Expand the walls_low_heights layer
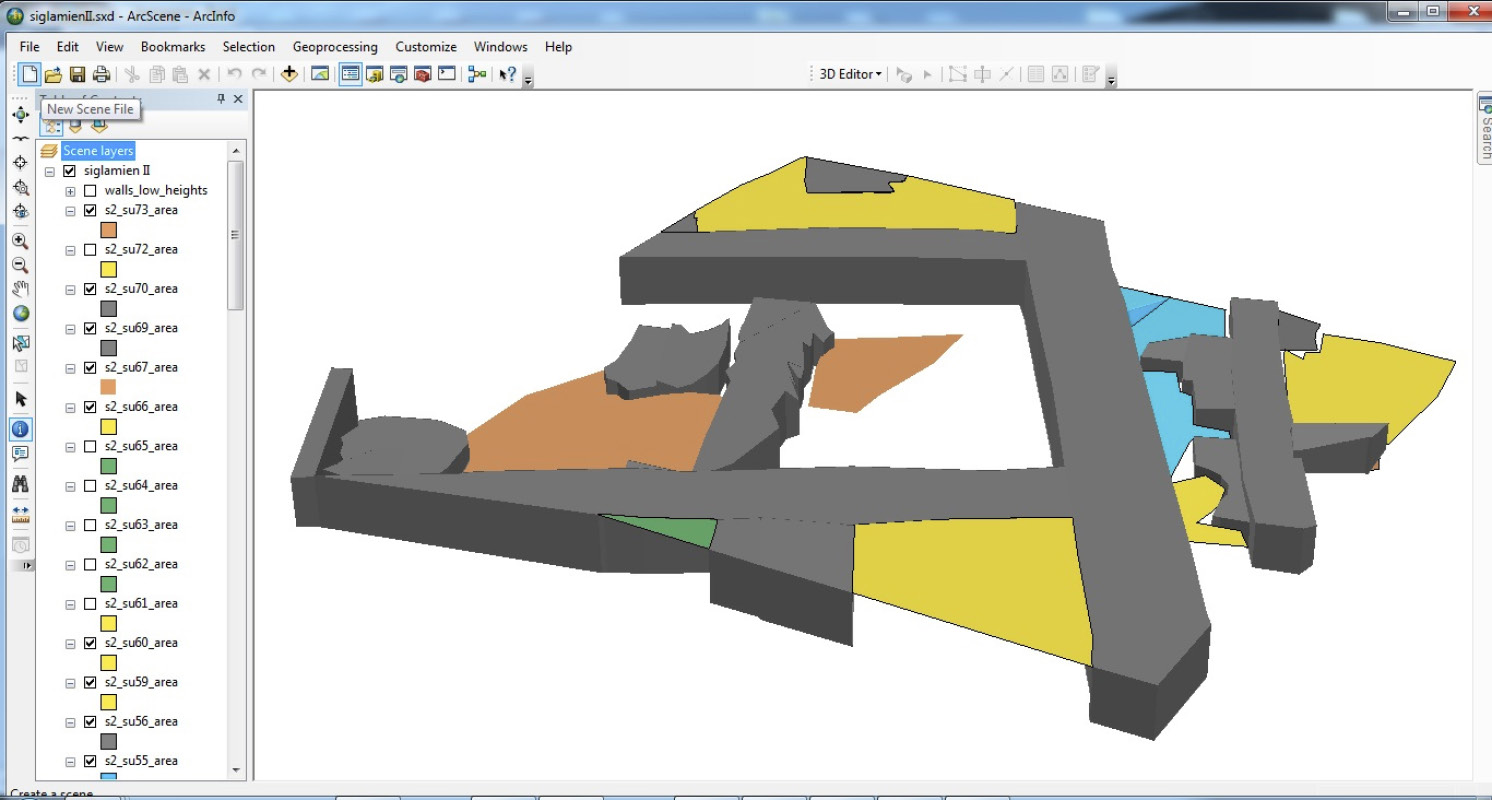This screenshot has width=1492, height=800. pos(70,191)
